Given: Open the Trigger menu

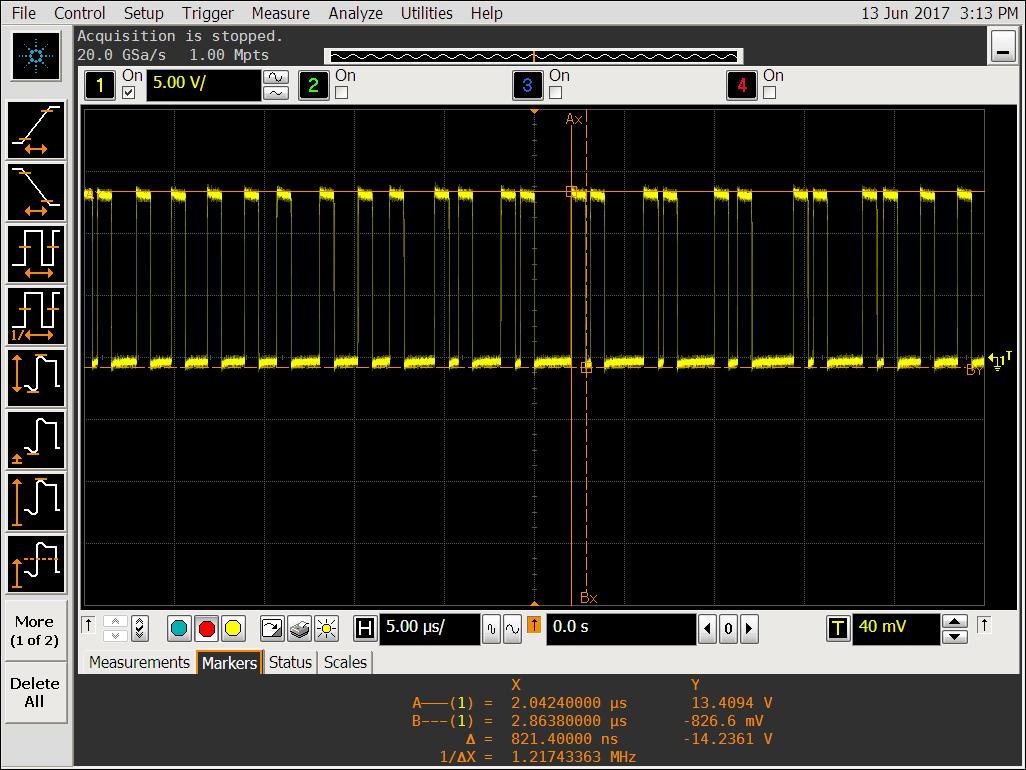Looking at the screenshot, I should coord(207,13).
